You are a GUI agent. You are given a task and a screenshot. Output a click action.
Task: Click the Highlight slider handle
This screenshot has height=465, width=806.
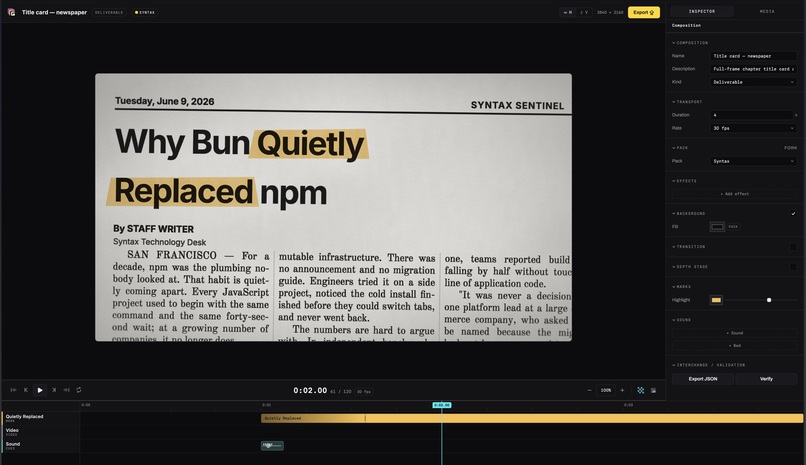[769, 300]
